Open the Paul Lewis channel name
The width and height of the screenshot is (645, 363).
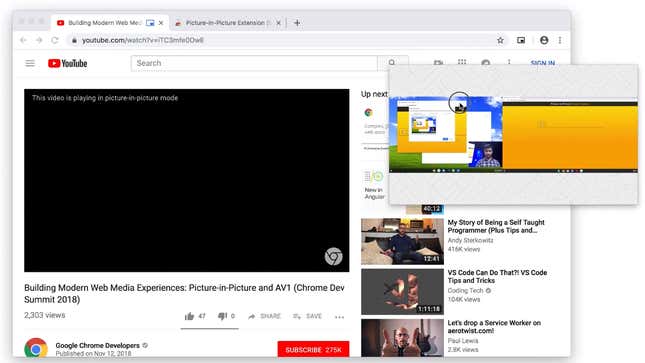[x=463, y=341]
